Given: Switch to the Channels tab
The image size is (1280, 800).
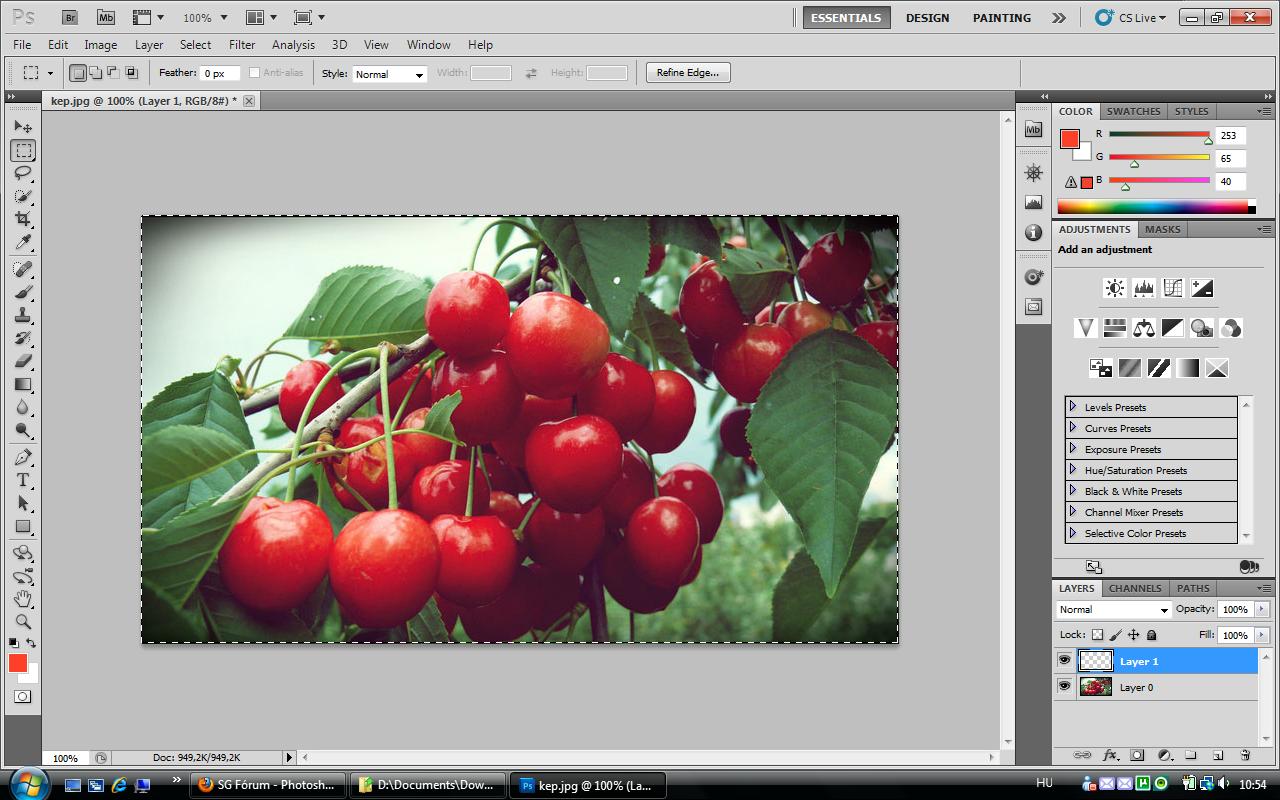Looking at the screenshot, I should click(1135, 588).
